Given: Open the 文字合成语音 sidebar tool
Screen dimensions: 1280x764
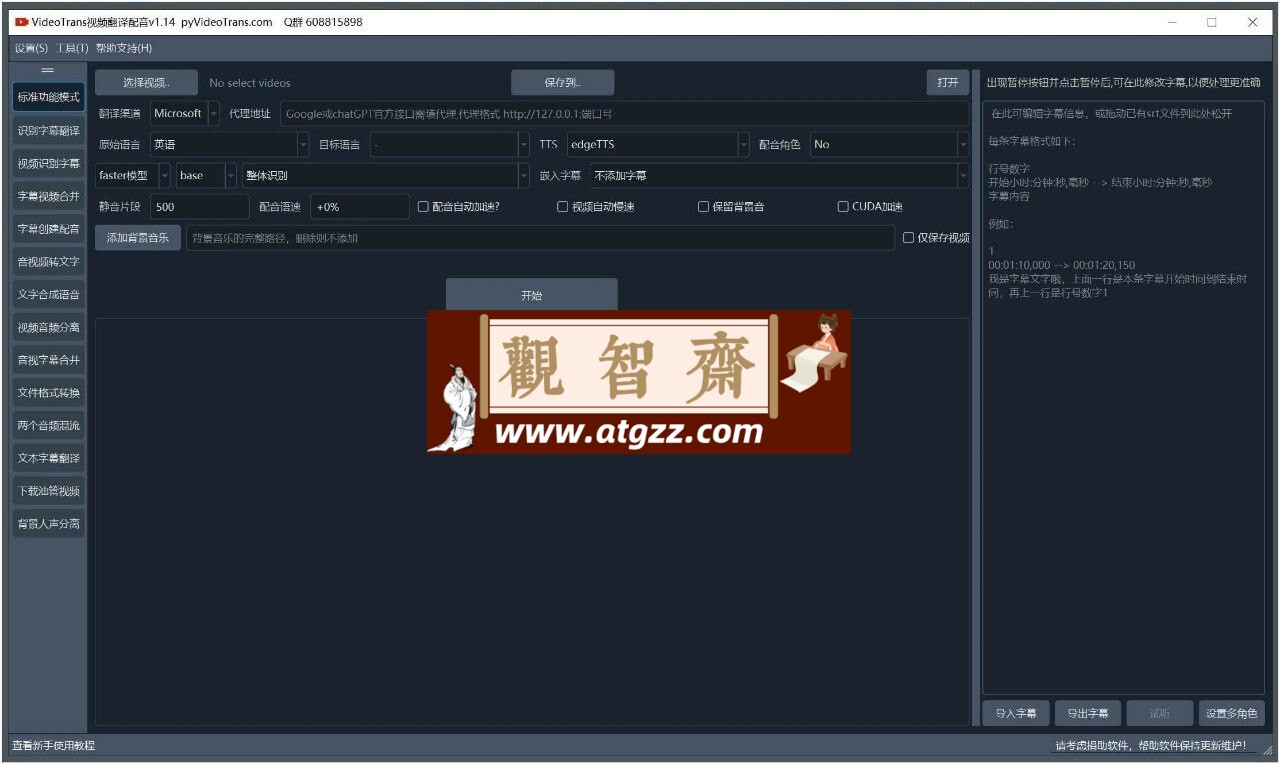Looking at the screenshot, I should (x=48, y=294).
